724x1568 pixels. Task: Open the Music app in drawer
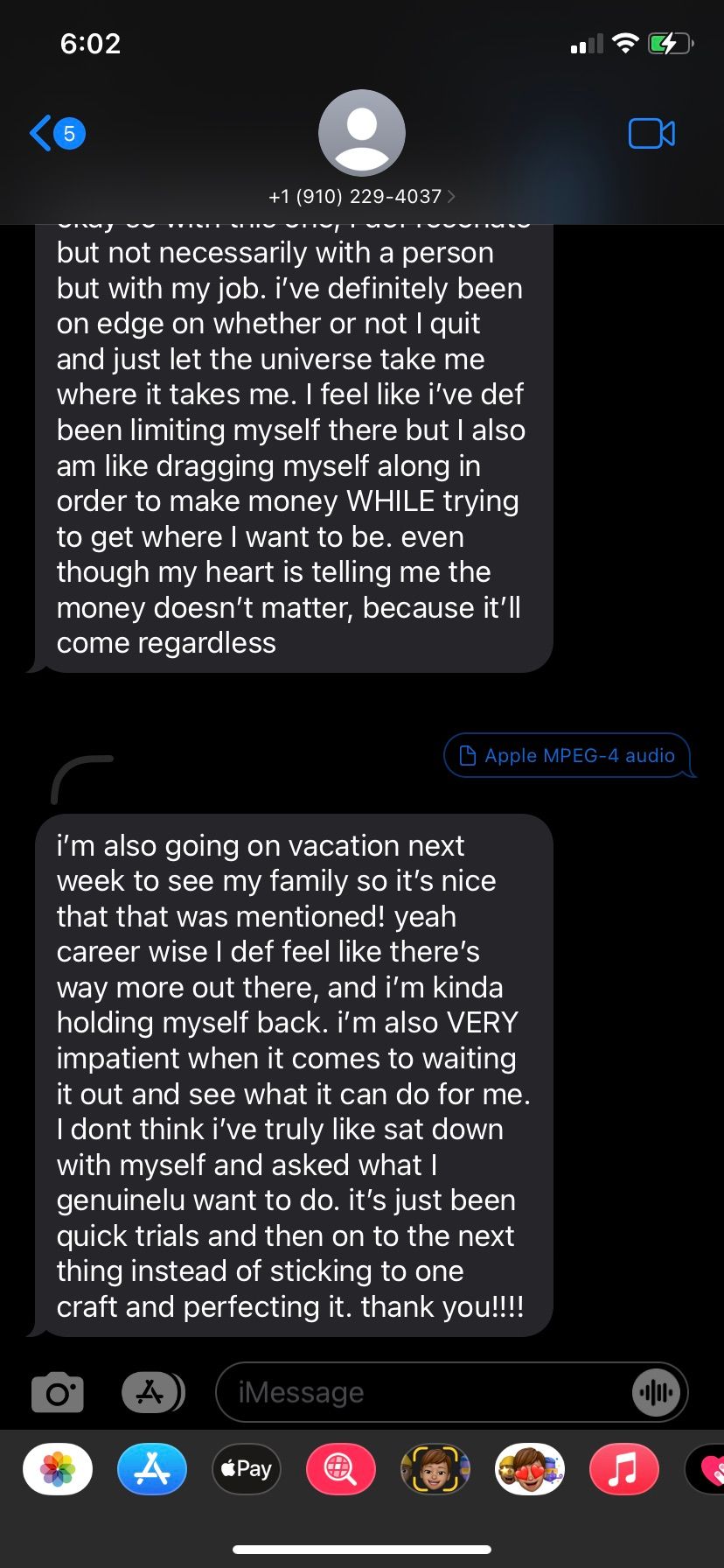(x=624, y=1469)
